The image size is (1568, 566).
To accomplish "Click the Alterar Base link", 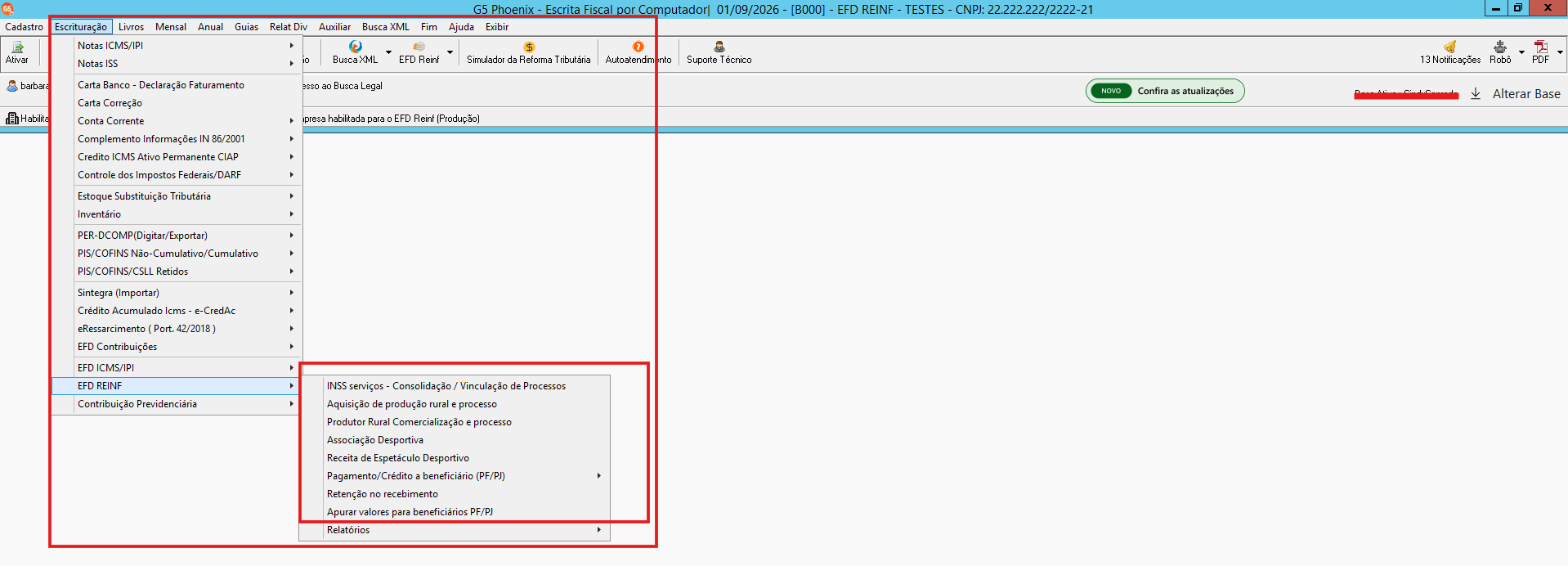I will click(x=1526, y=94).
